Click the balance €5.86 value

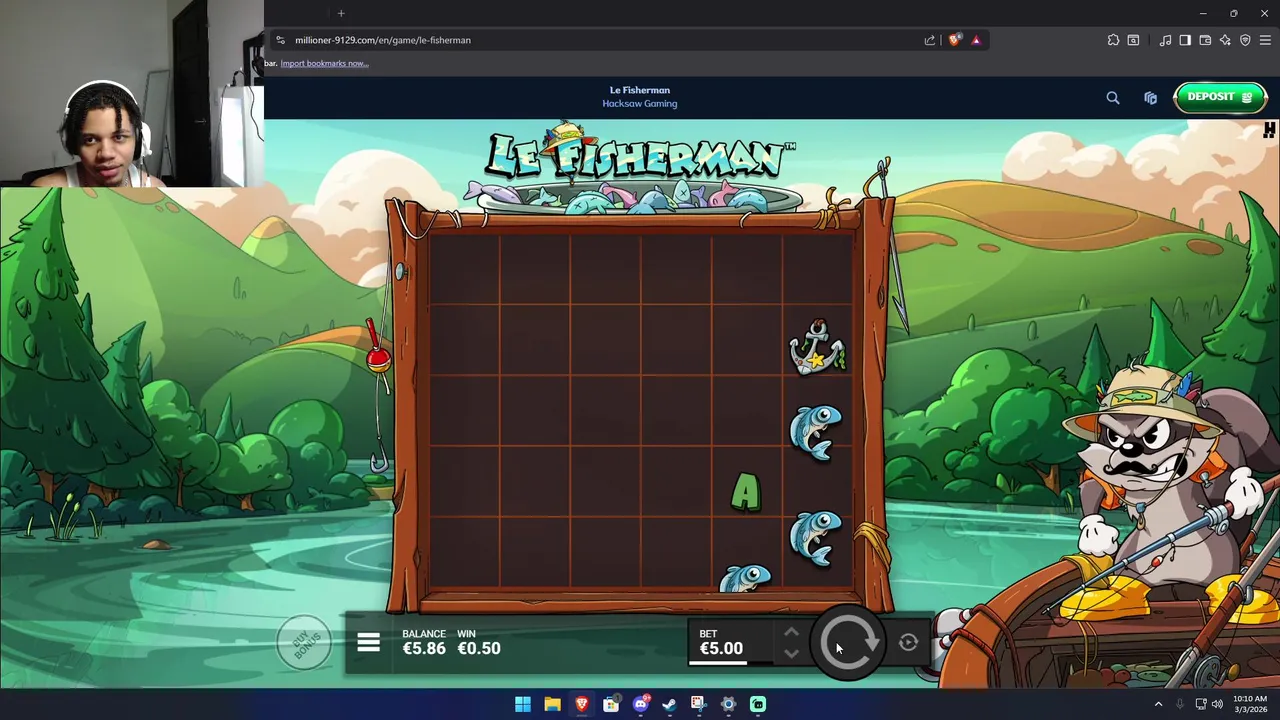(424, 648)
